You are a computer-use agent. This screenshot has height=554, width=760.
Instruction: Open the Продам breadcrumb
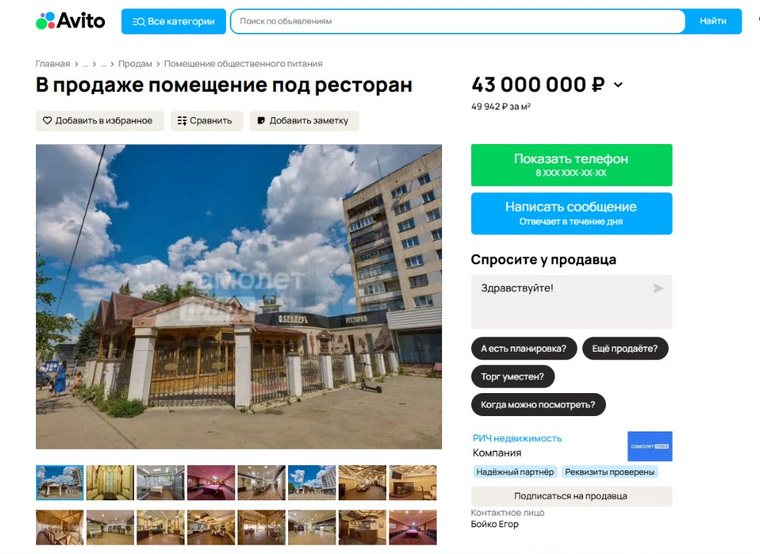135,64
